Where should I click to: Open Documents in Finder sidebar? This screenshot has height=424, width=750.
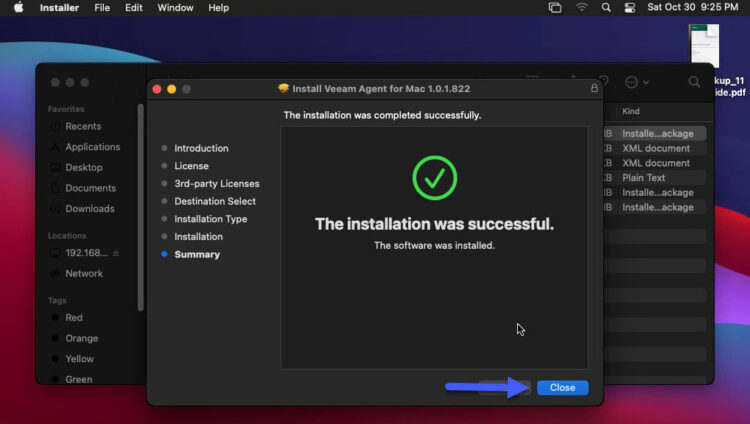tap(90, 188)
